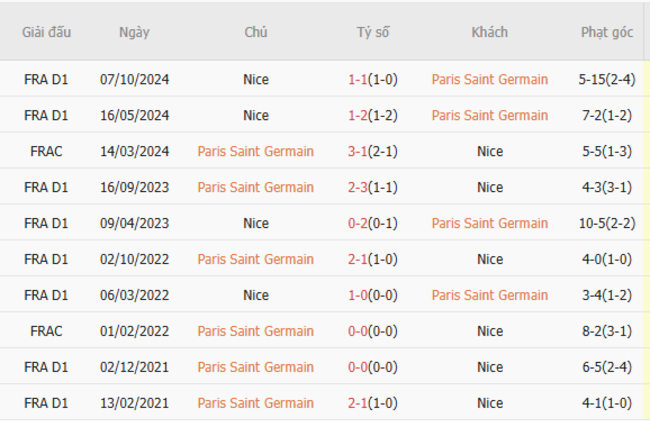
Task: Select Nice home team on 09/04/2023
Action: click(255, 224)
